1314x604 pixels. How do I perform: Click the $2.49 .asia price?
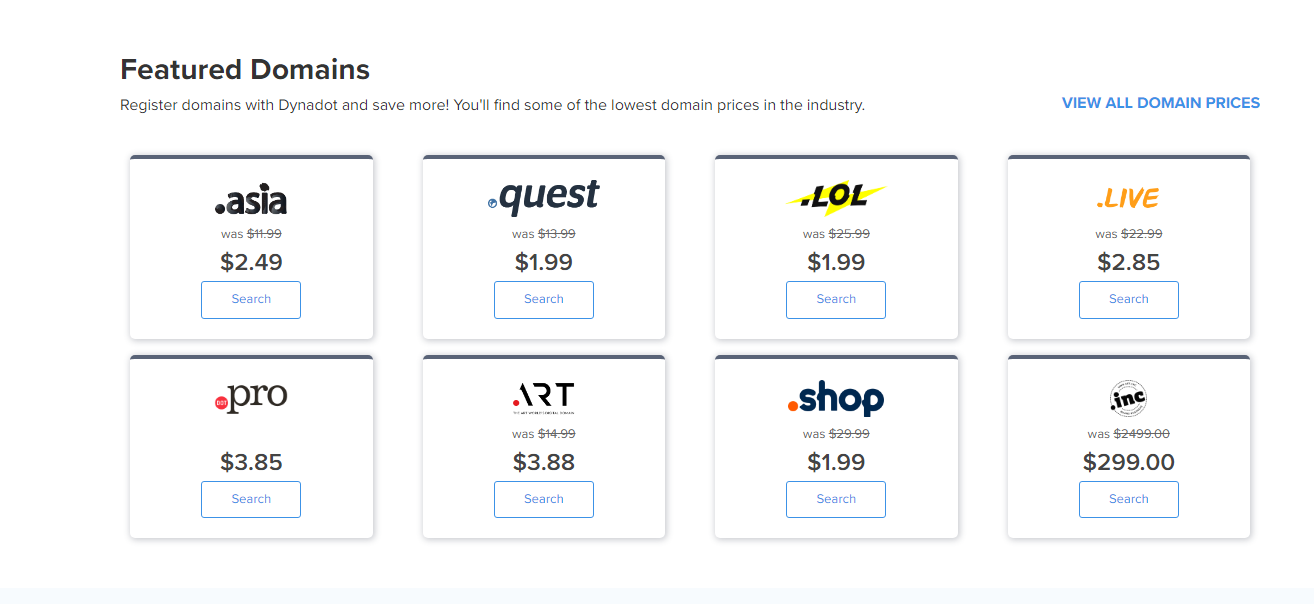coord(251,262)
